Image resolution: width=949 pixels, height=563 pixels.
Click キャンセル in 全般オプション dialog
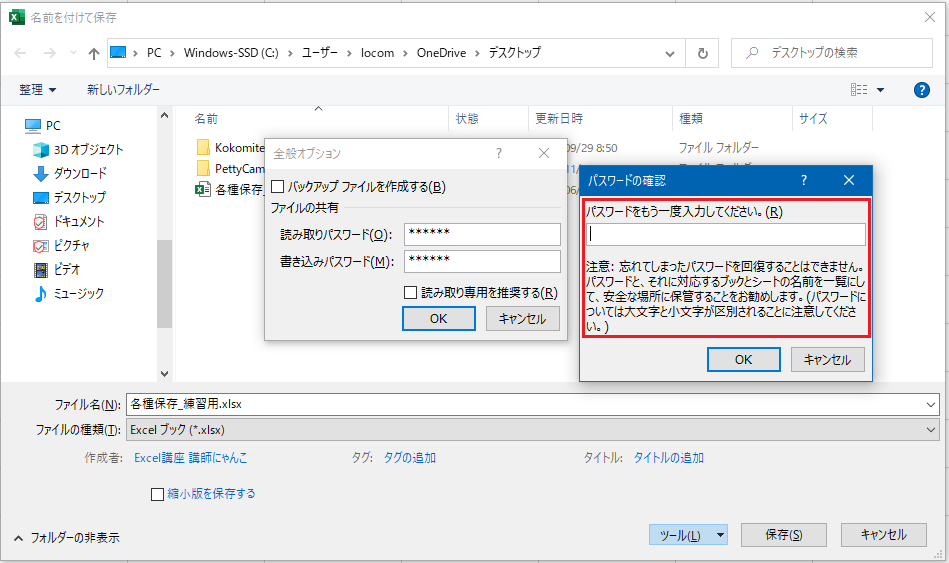(x=522, y=318)
